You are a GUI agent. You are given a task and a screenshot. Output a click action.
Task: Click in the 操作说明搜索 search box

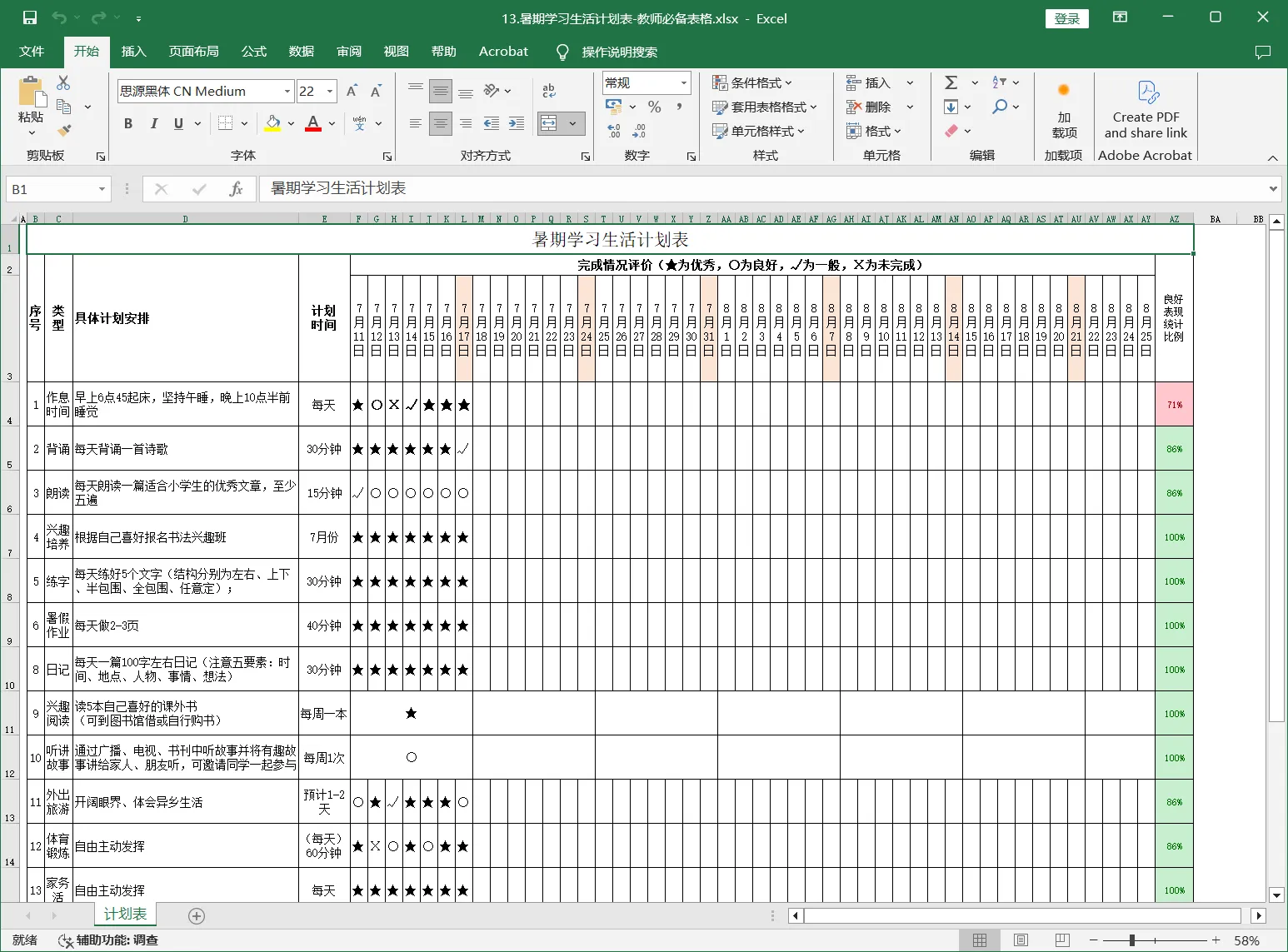[619, 52]
